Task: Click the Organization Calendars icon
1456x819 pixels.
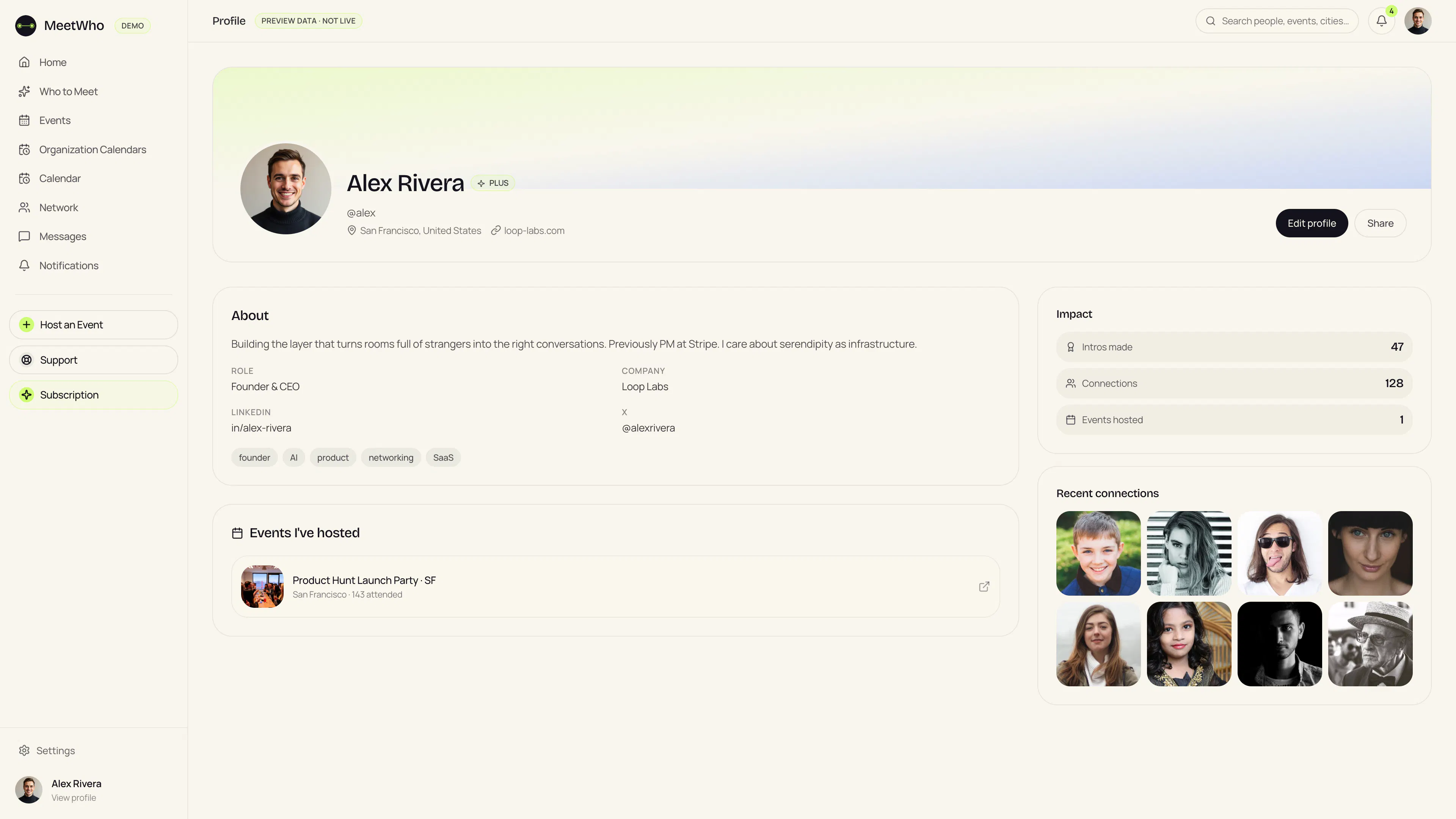Action: point(24,149)
